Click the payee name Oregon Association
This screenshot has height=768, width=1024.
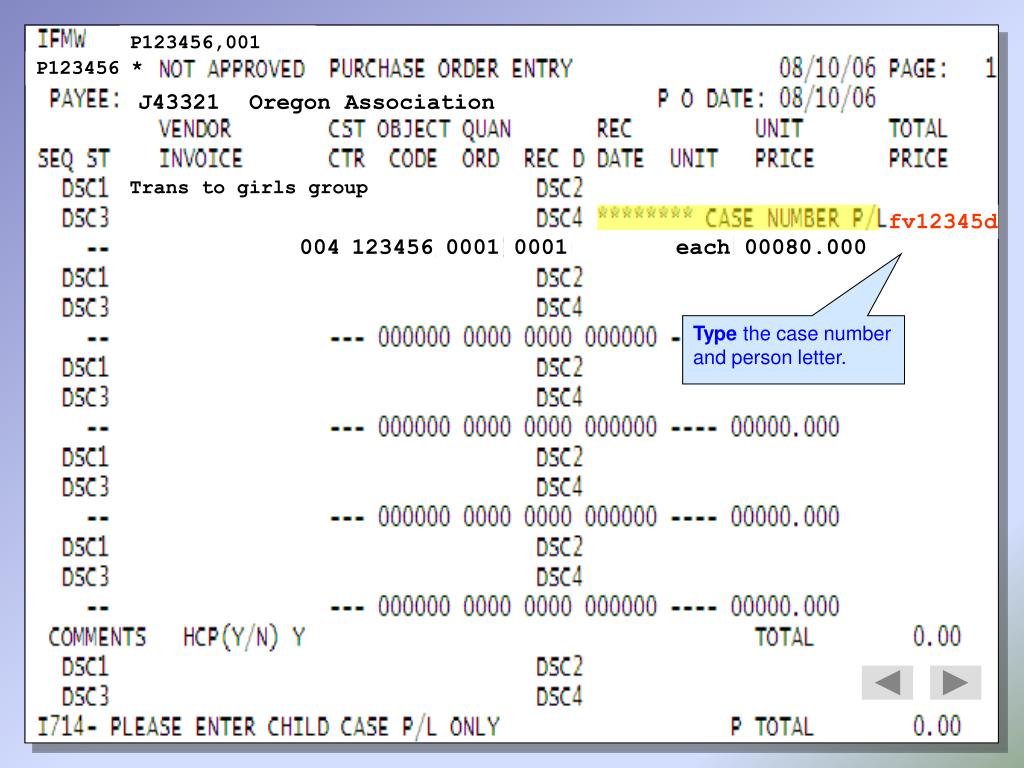[x=371, y=102]
